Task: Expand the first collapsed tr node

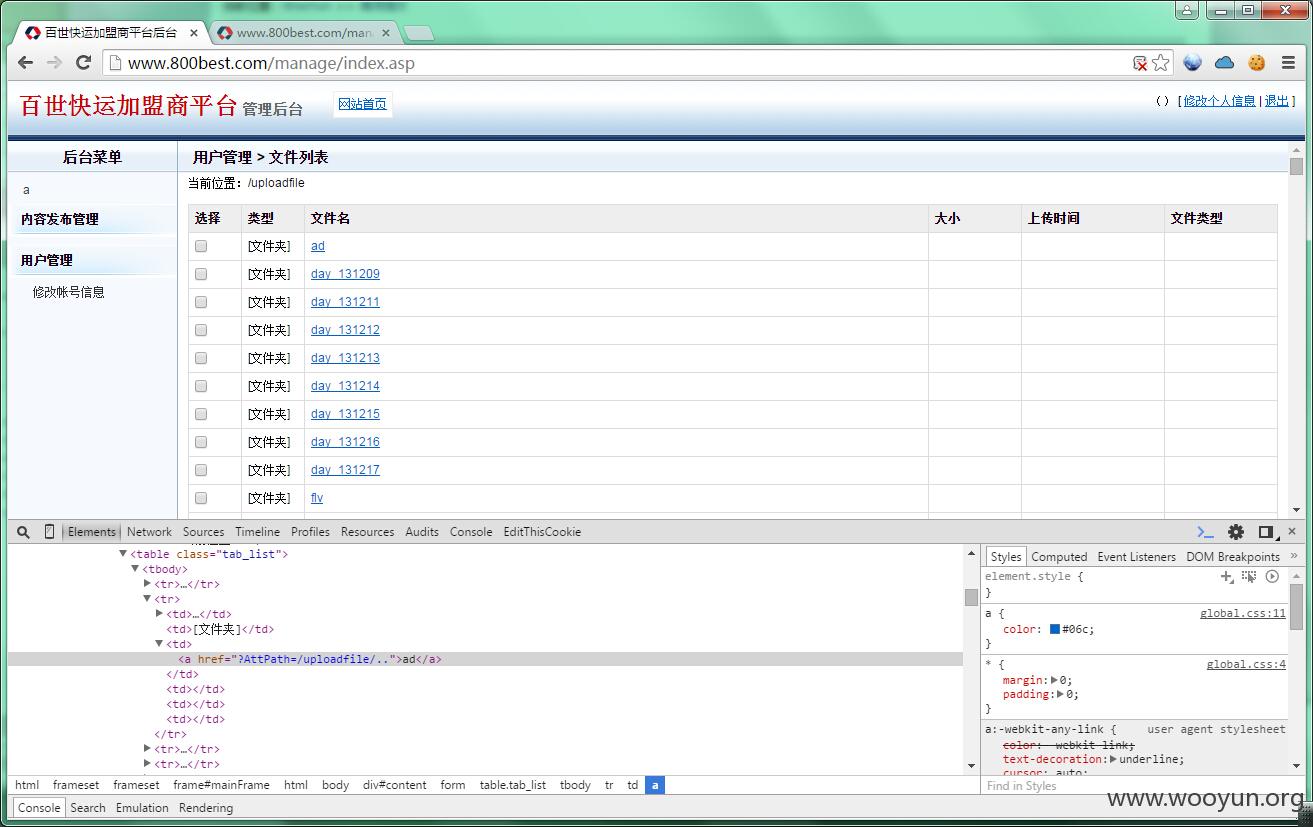Action: [147, 584]
